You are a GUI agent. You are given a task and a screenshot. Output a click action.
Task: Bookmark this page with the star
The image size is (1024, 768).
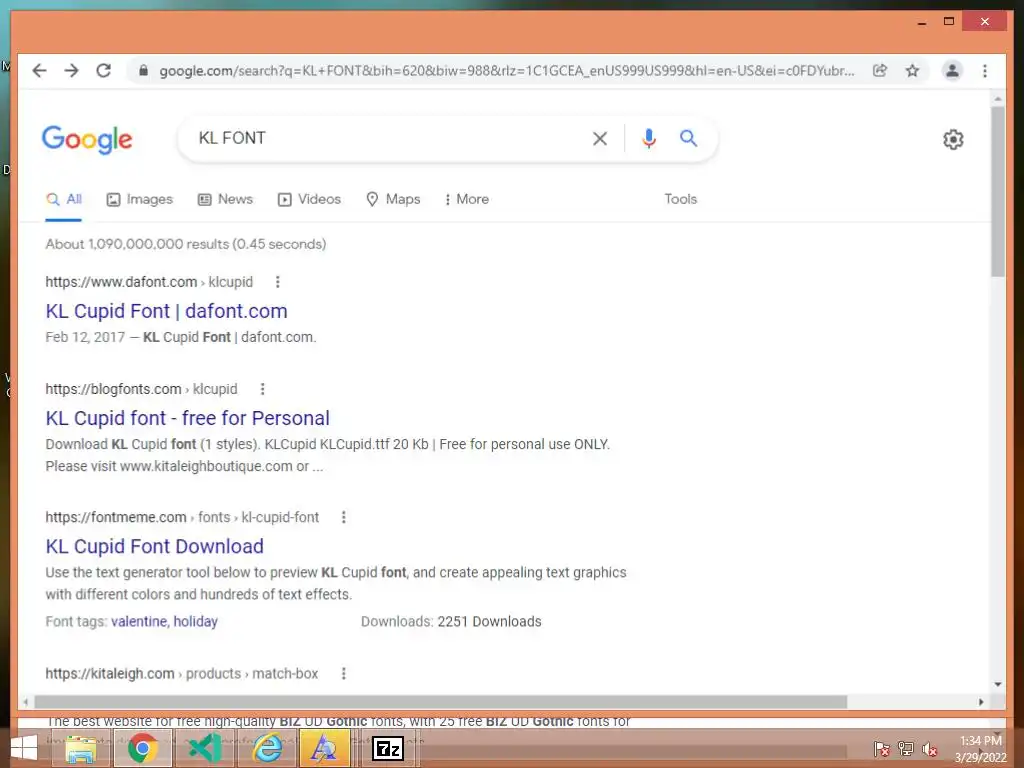coord(912,71)
